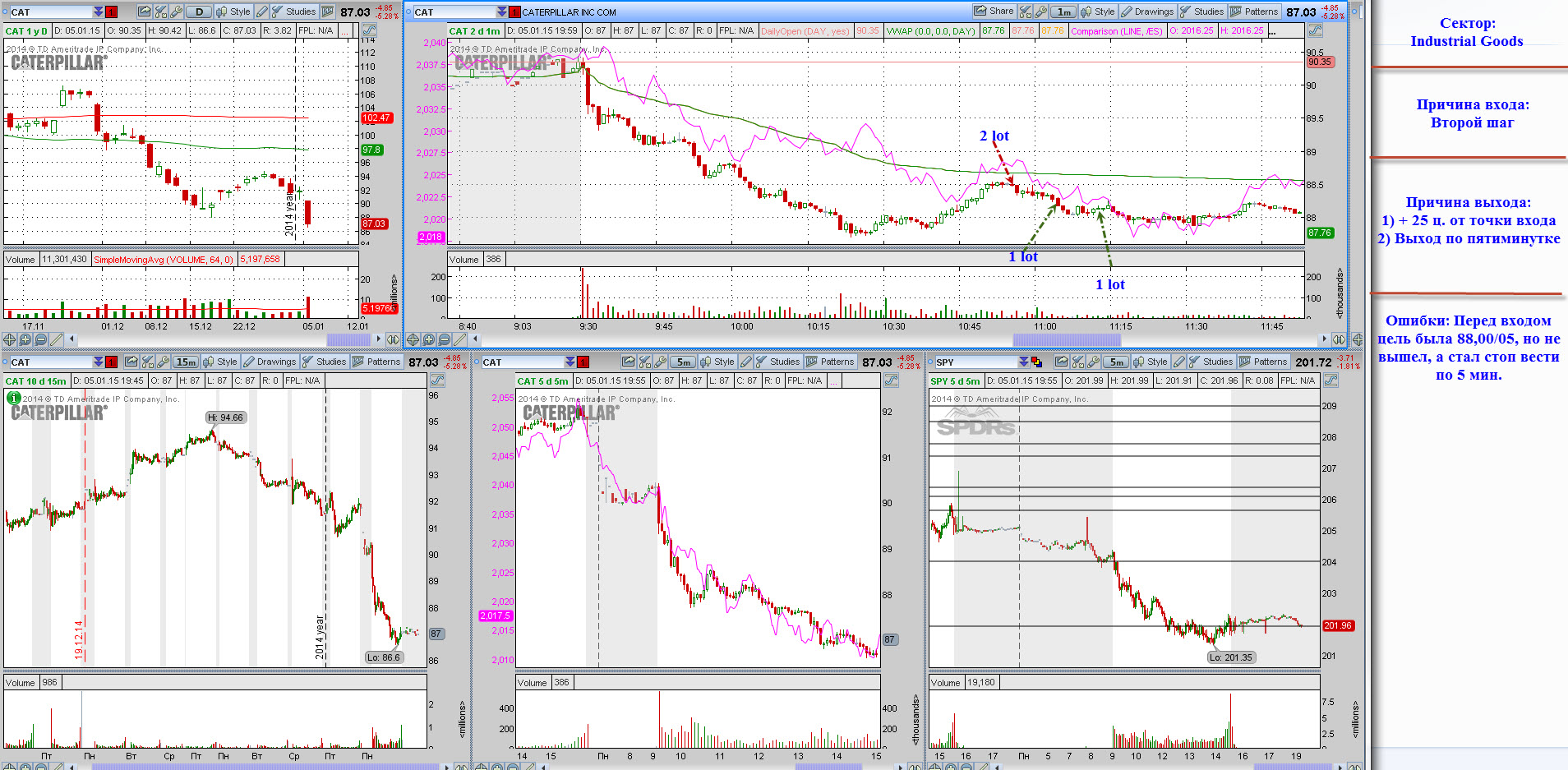
Task: Click the chart mode icon right of the daily CAT header
Action: point(370,30)
